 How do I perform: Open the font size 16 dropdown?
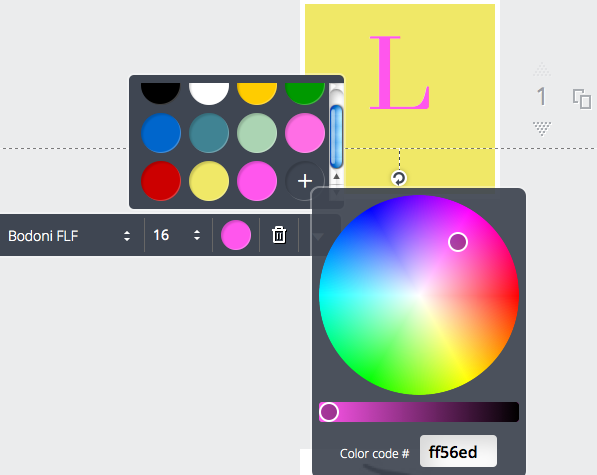(177, 235)
